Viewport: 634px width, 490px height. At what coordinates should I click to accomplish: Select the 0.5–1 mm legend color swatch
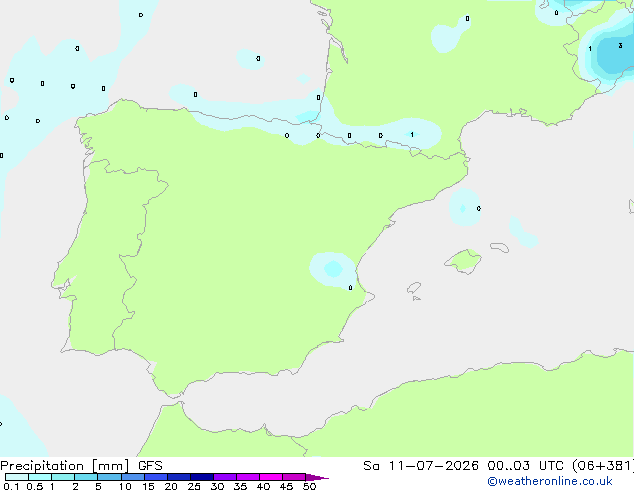(x=40, y=477)
